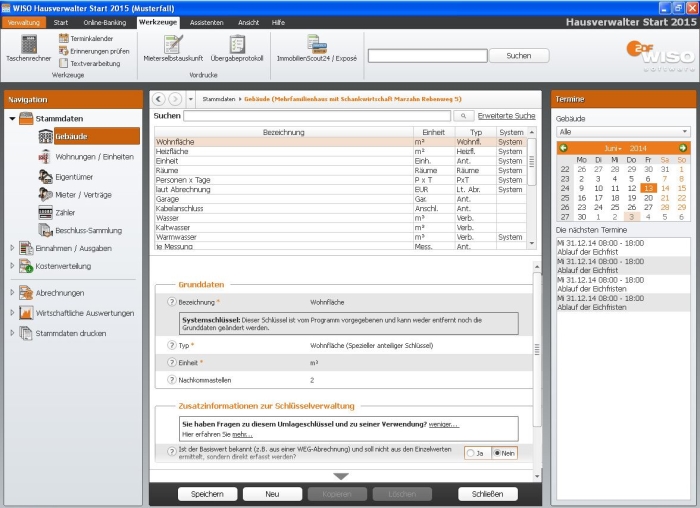Click the Einnahmen / Ausgaben icon
700x508 pixels.
pyautogui.click(x=26, y=248)
